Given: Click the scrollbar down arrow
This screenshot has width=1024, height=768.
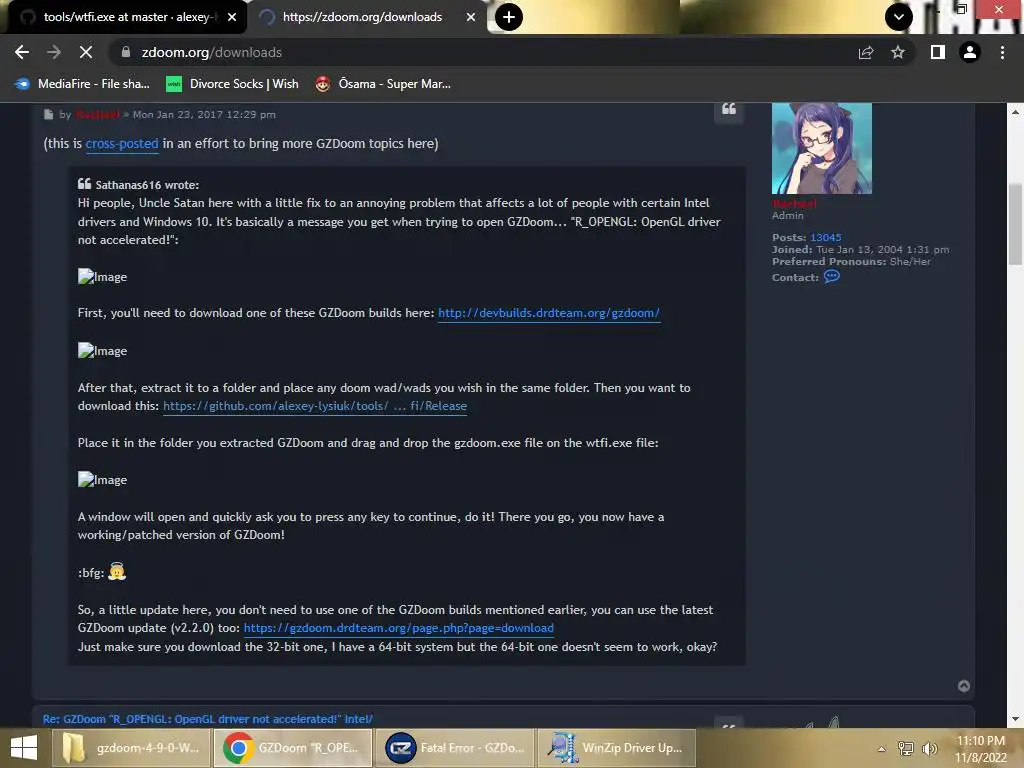Looking at the screenshot, I should [x=1015, y=719].
